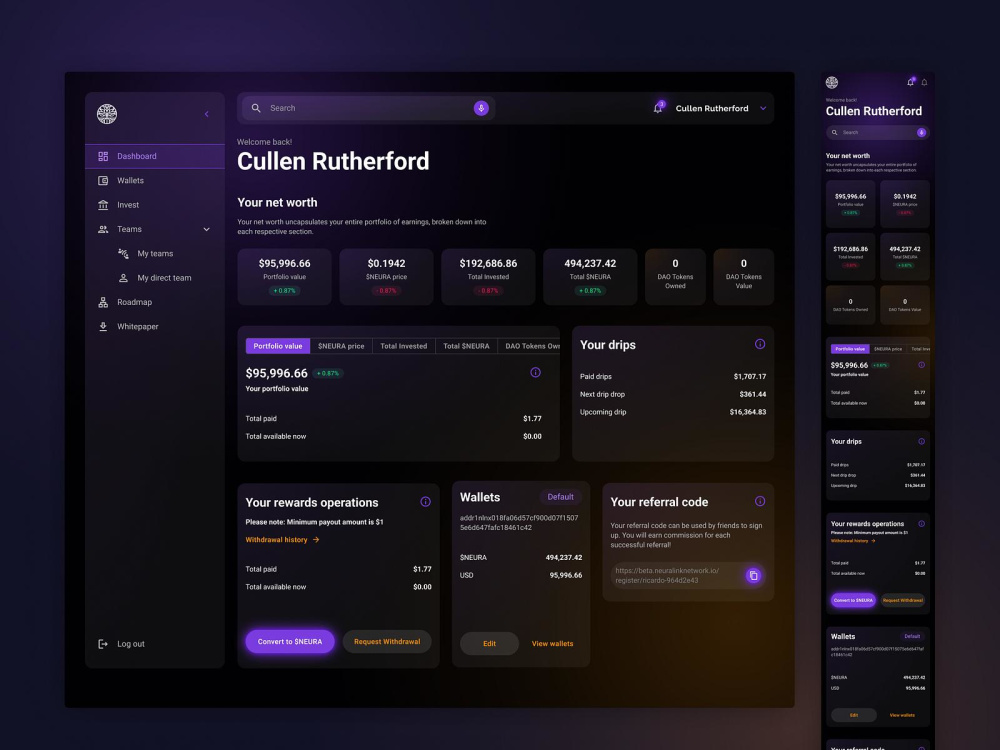Collapse the Teams submenu chevron

click(207, 229)
